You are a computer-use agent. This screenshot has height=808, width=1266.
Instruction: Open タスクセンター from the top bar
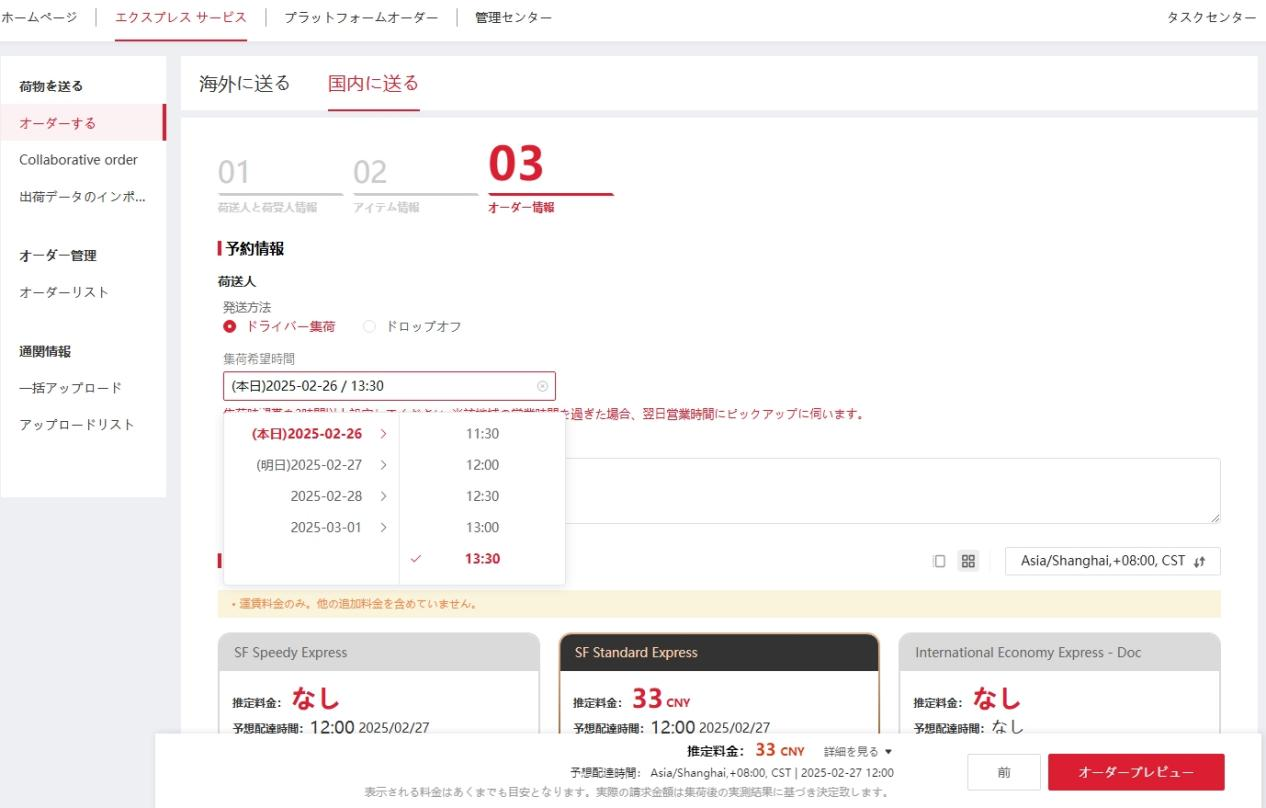[1210, 17]
